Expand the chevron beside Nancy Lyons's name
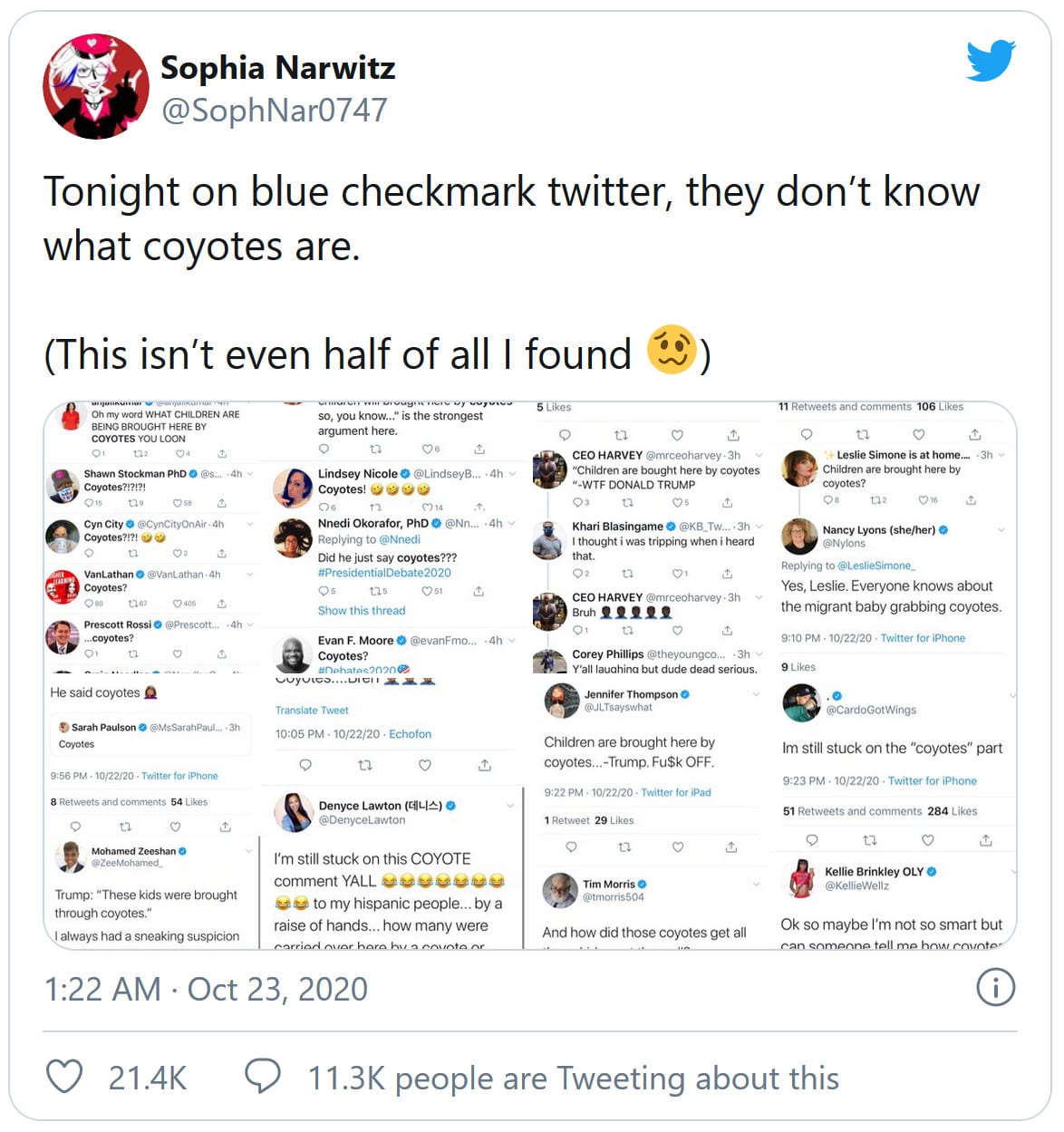This screenshot has height=1132, width=1064. (1001, 530)
